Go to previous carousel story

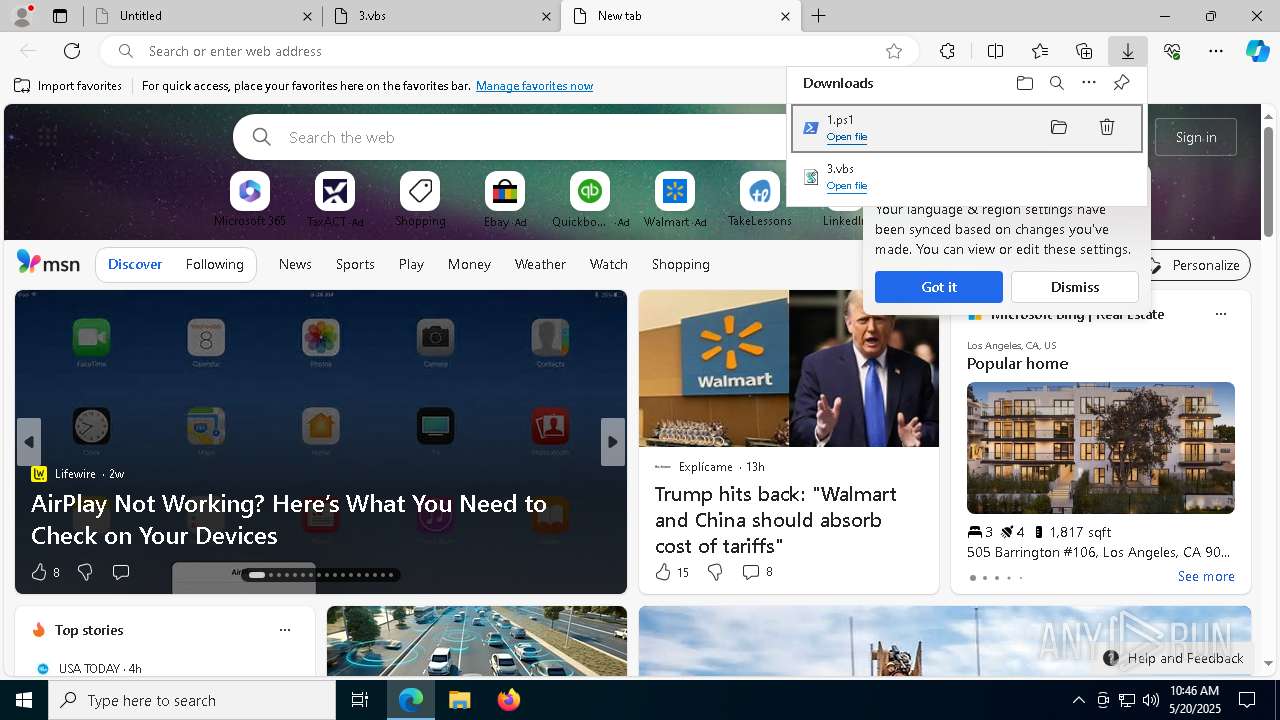coord(29,442)
